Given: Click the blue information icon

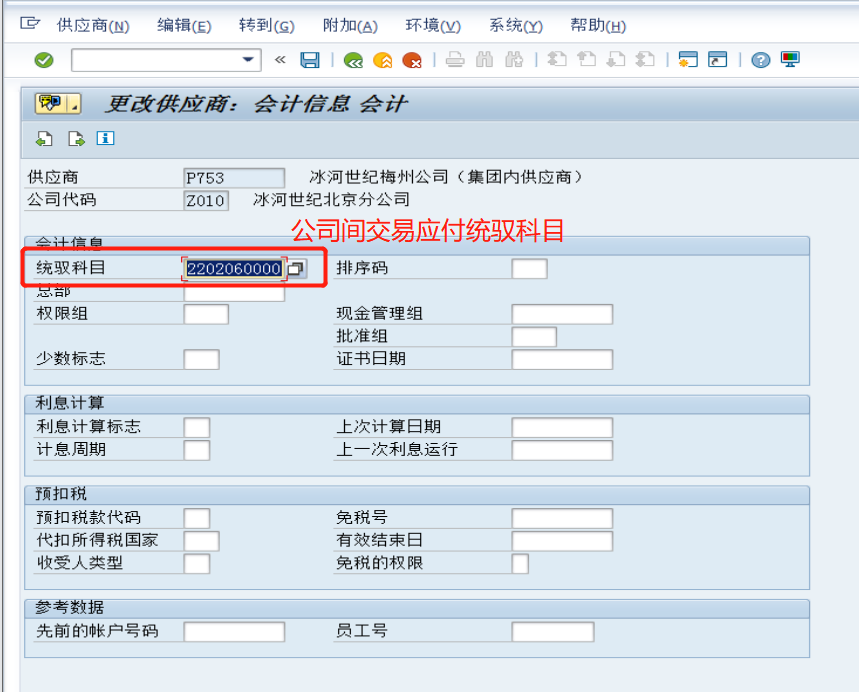Looking at the screenshot, I should 105,138.
